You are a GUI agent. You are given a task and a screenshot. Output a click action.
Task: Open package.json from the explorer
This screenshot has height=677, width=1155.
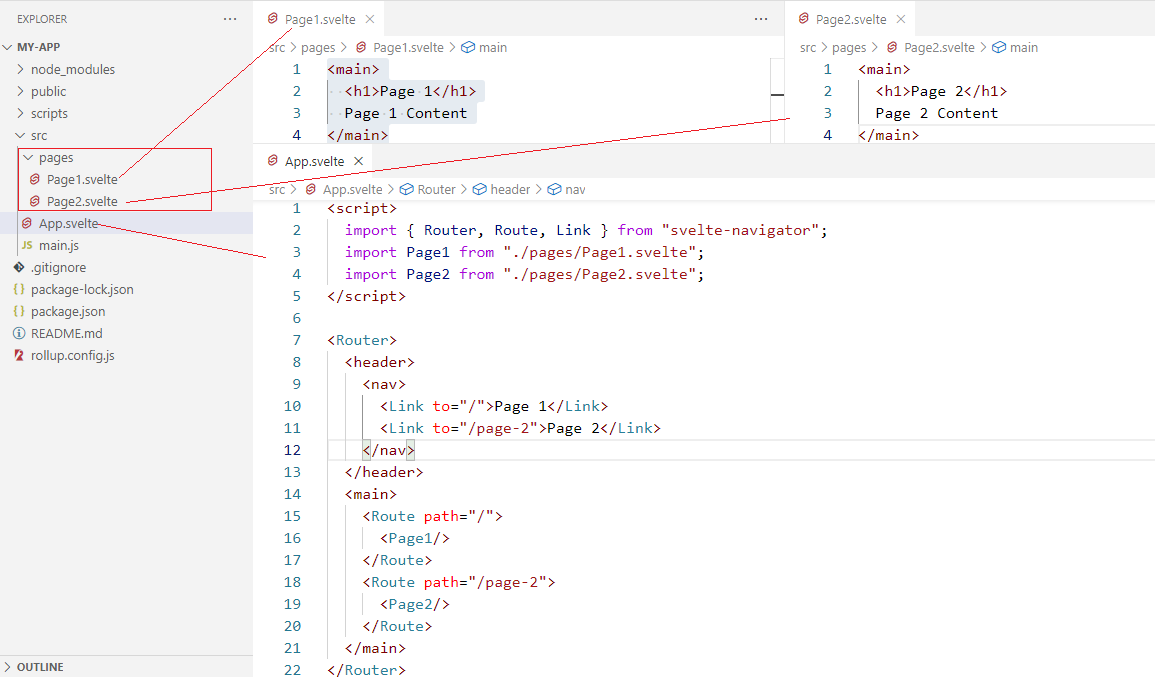pos(68,311)
